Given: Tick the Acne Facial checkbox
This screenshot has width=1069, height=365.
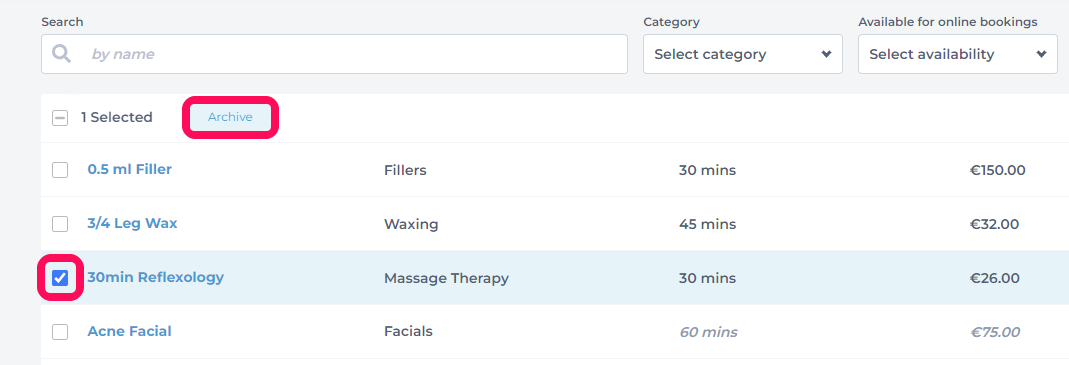Looking at the screenshot, I should [x=60, y=332].
